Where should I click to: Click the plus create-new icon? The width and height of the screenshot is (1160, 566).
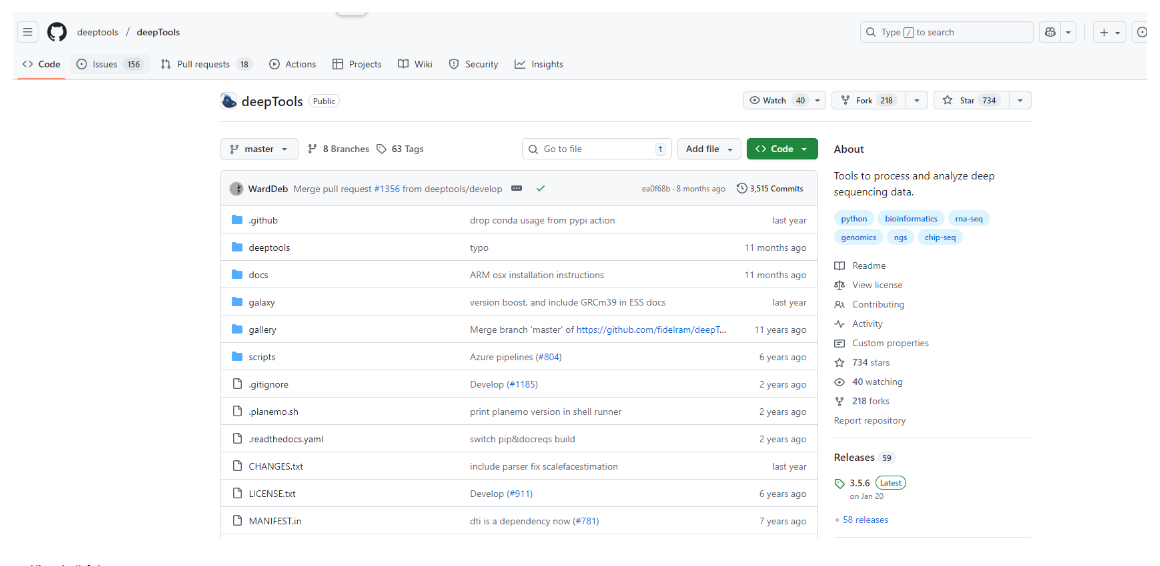[x=1103, y=33]
